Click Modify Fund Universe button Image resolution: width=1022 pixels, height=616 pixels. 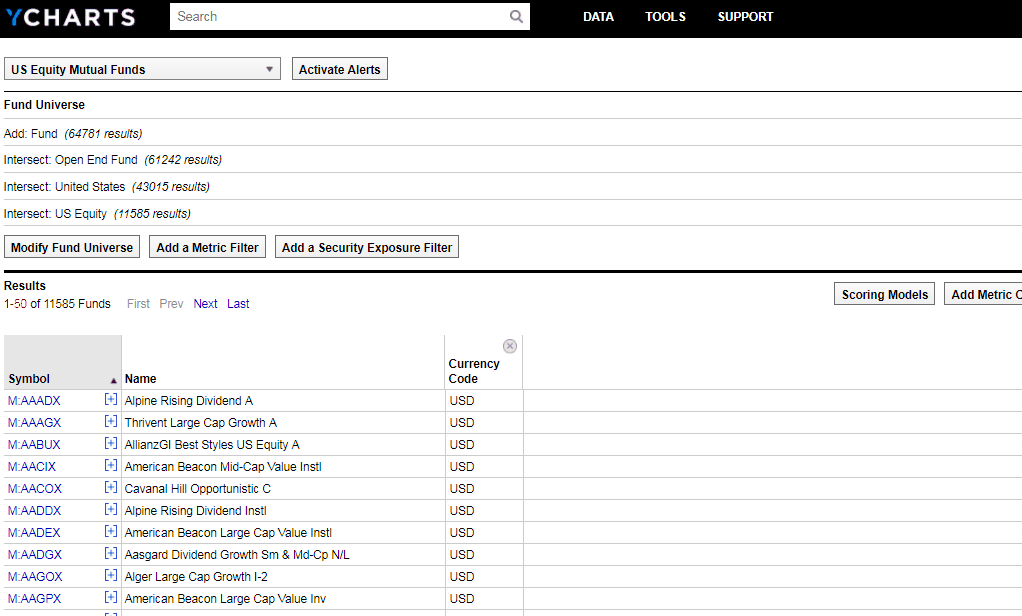click(x=72, y=247)
